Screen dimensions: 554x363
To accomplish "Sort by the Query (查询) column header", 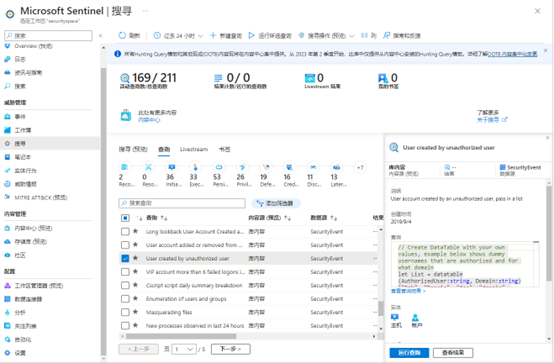I will click(157, 218).
